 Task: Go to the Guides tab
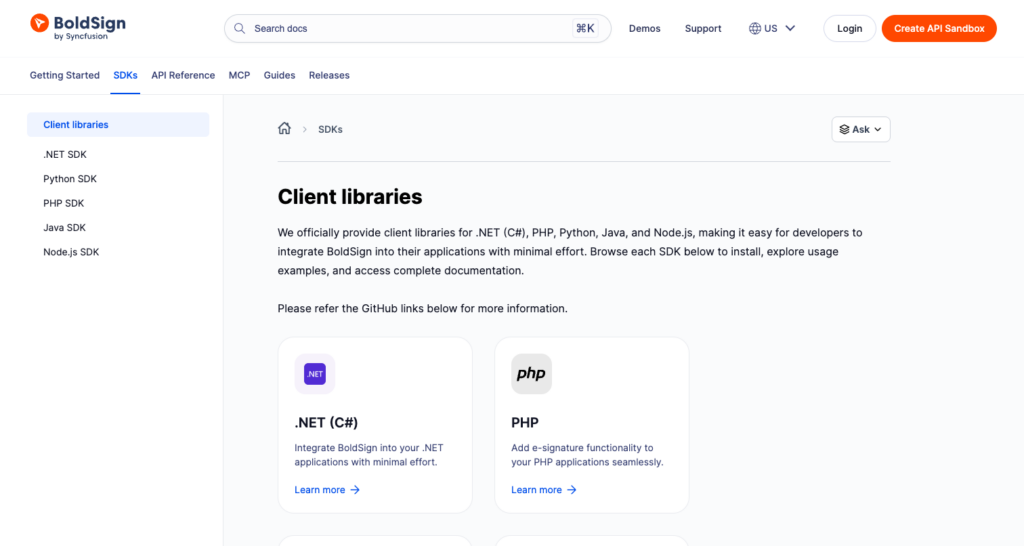point(280,75)
